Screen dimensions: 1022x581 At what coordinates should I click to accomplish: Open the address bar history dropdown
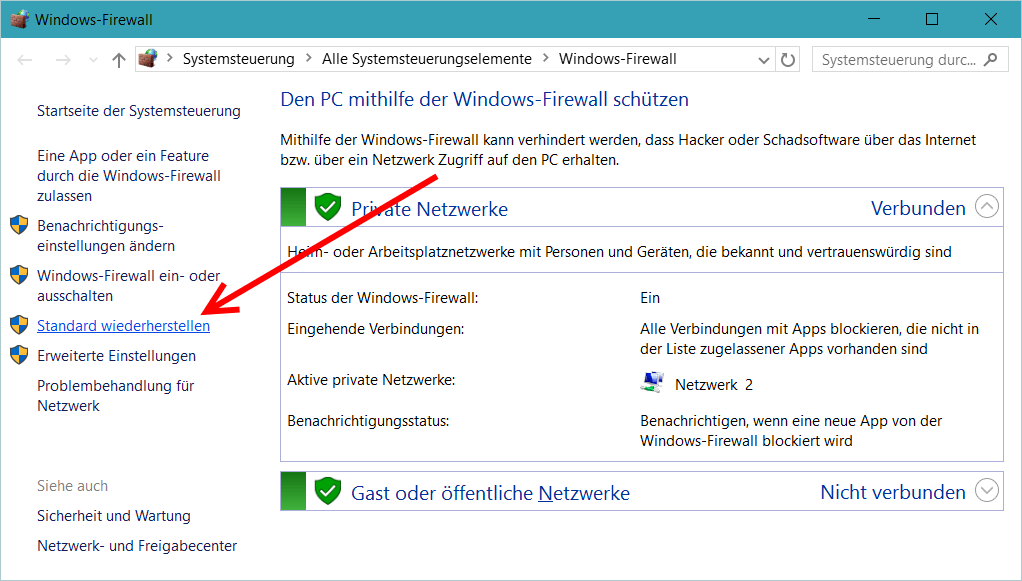pos(764,60)
